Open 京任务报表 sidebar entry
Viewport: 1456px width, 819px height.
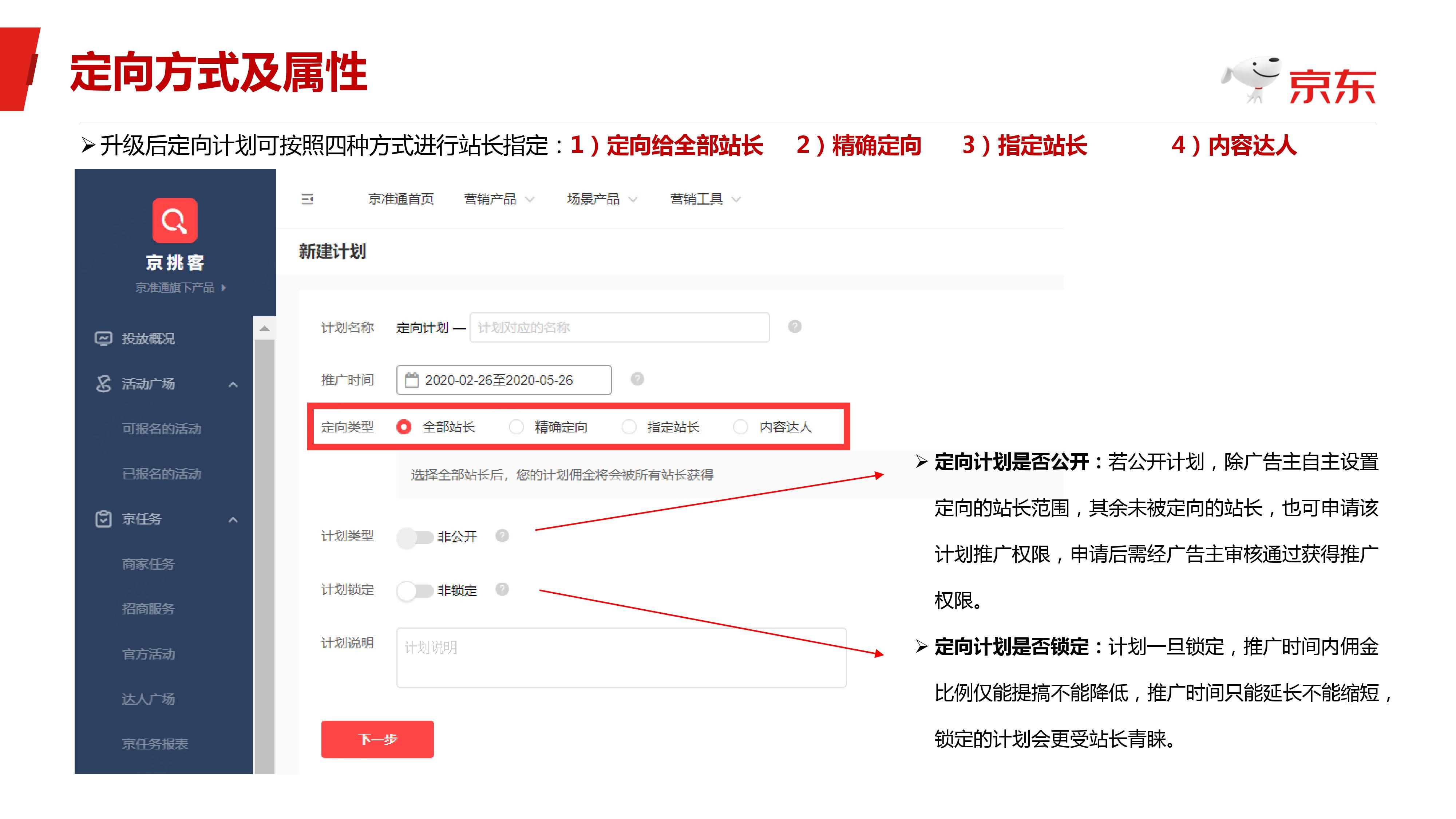(x=155, y=744)
